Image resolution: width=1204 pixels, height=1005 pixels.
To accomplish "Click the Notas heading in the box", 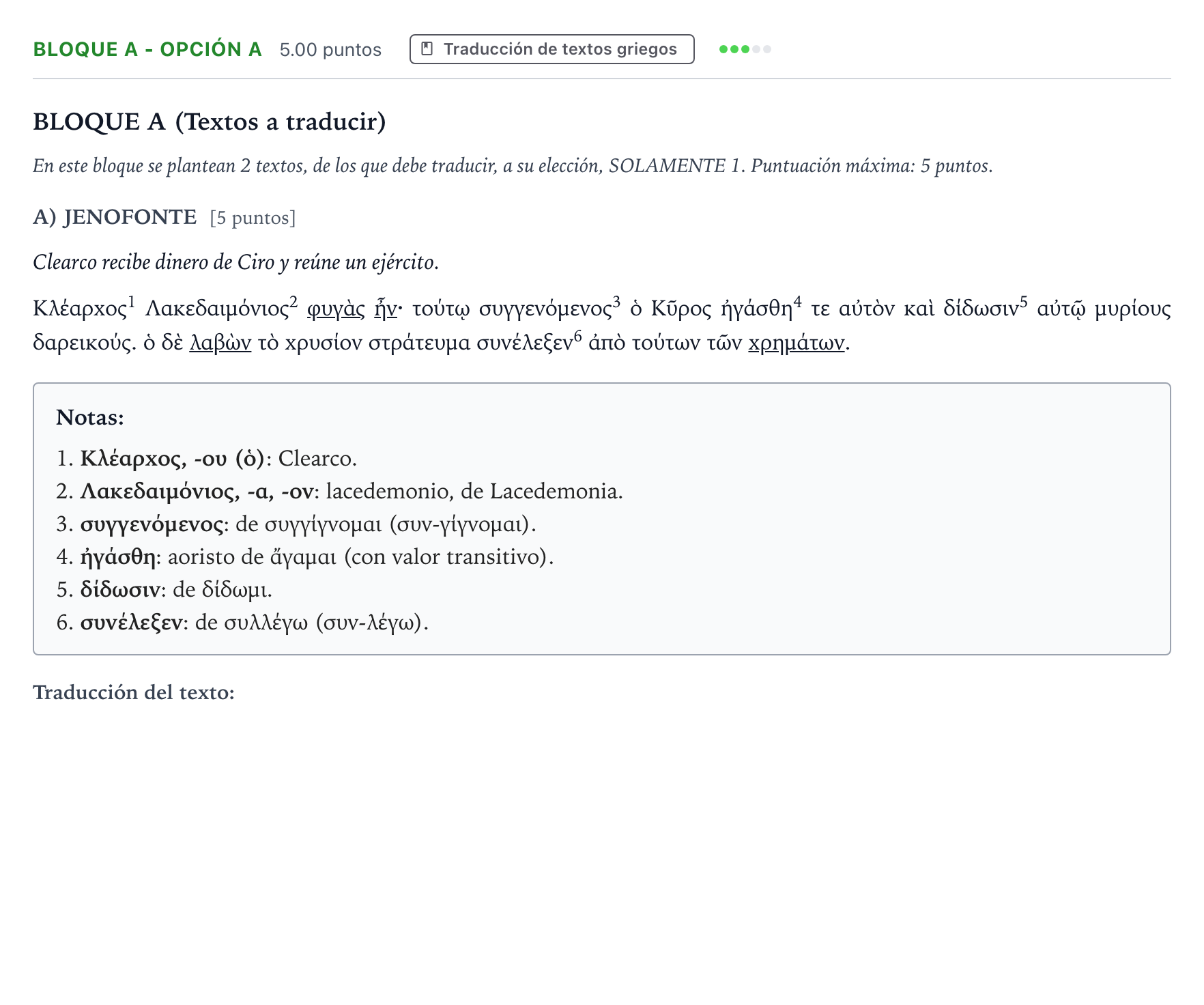I will click(90, 417).
